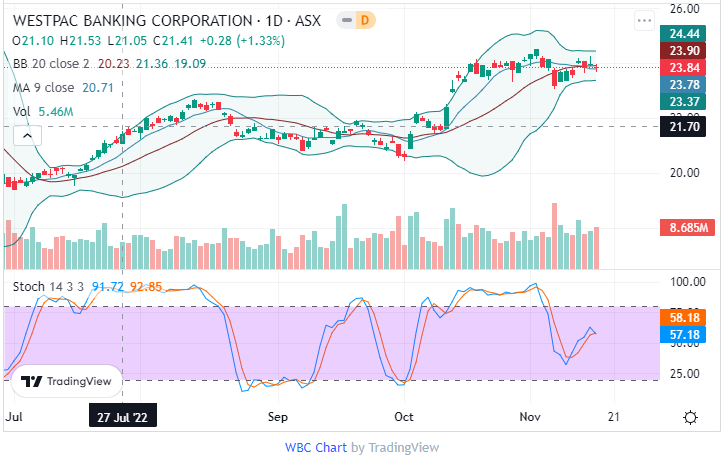Click the delayed data 'D' badge
The height and width of the screenshot is (464, 725).
(x=366, y=20)
